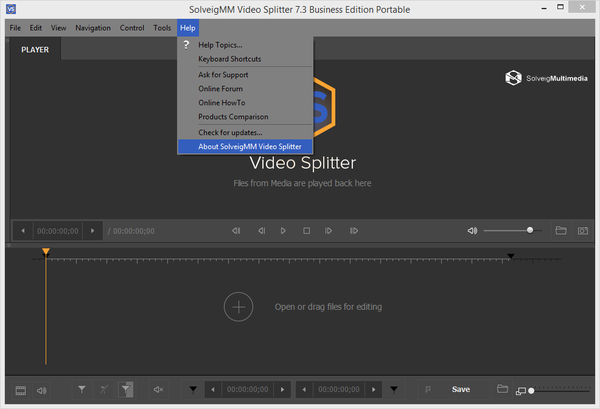Toggle audio track speaker icon in bottom bar
The image size is (600, 409).
(x=42, y=390)
